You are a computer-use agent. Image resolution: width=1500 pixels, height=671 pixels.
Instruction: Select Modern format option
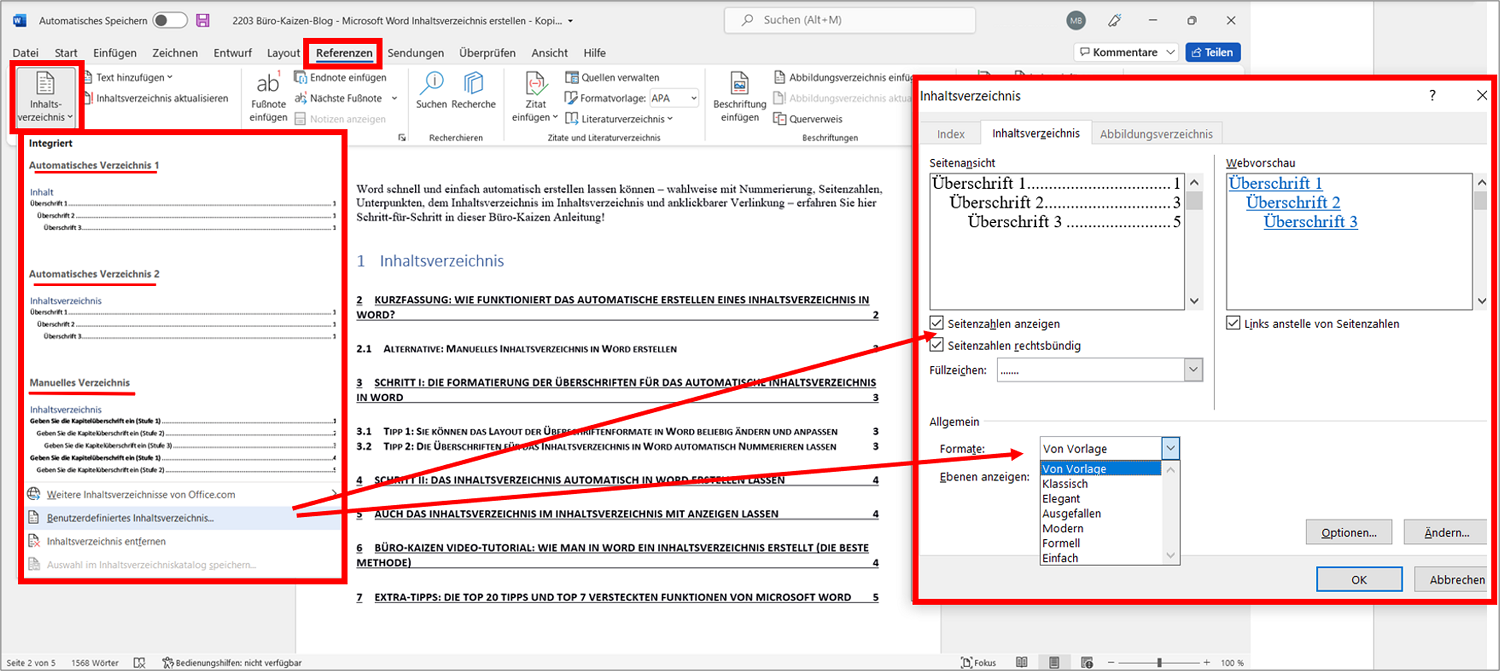click(1063, 528)
